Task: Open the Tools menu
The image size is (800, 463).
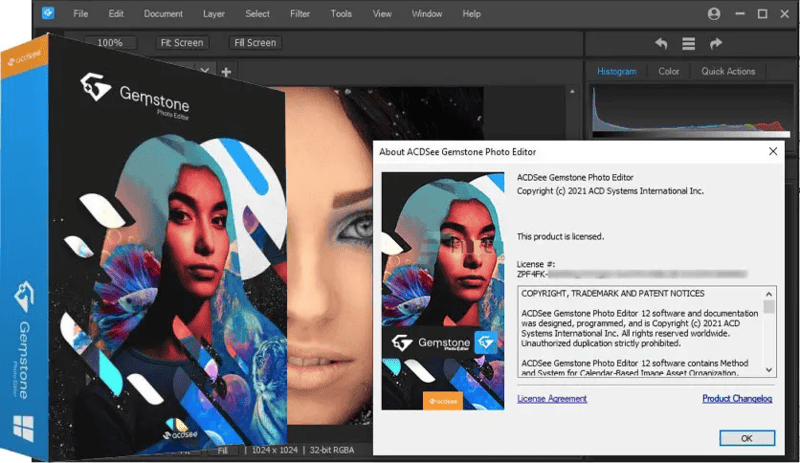Action: 341,14
